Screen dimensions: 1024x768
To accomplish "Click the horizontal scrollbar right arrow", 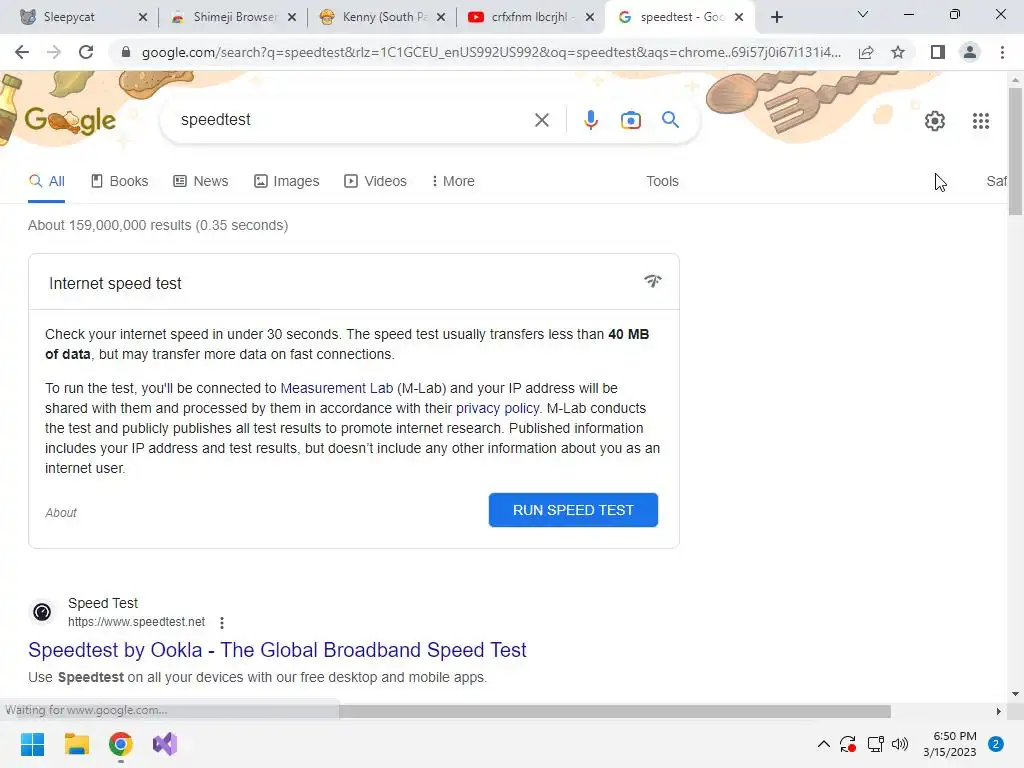I will click(998, 711).
